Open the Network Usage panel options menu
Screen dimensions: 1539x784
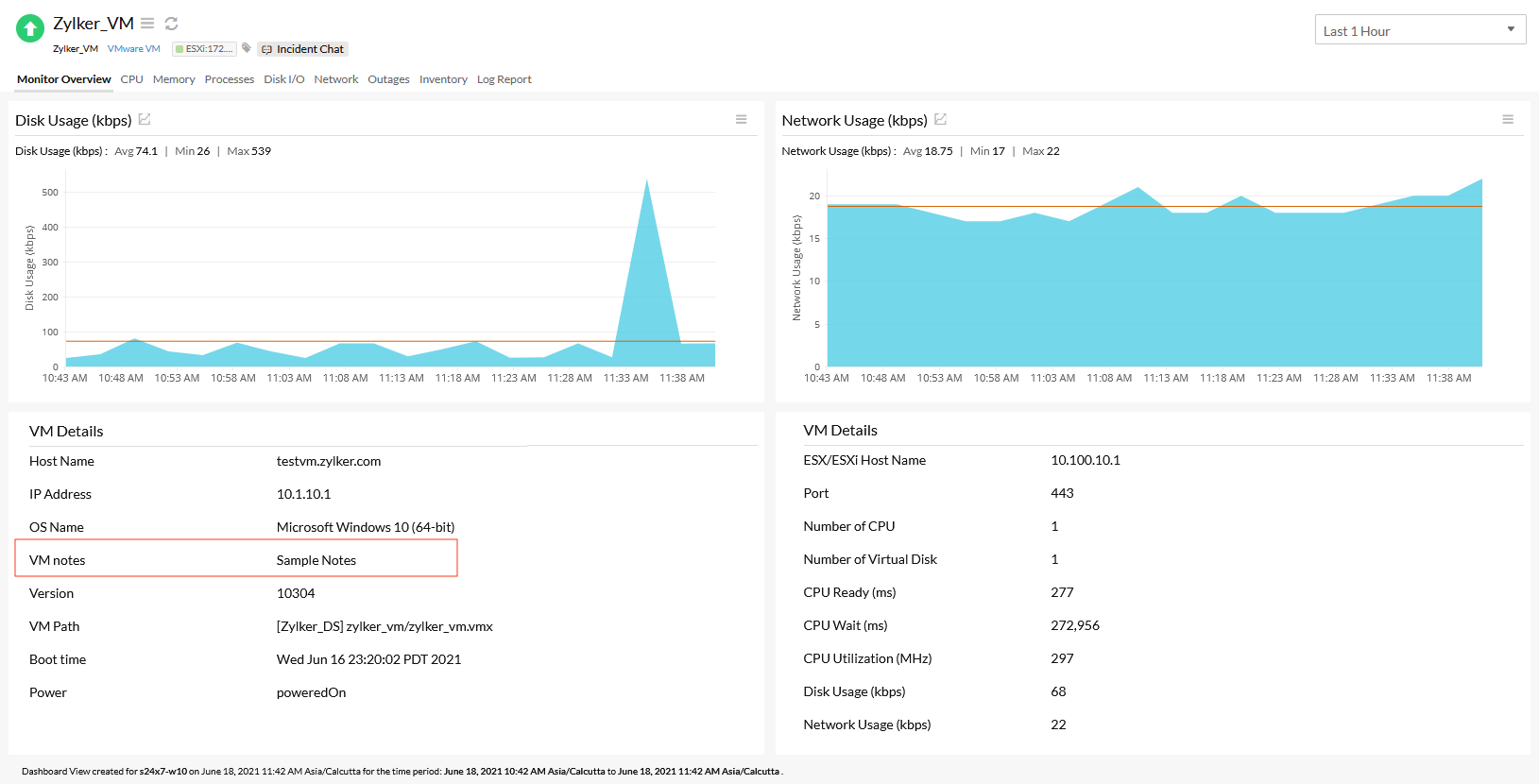(1508, 119)
